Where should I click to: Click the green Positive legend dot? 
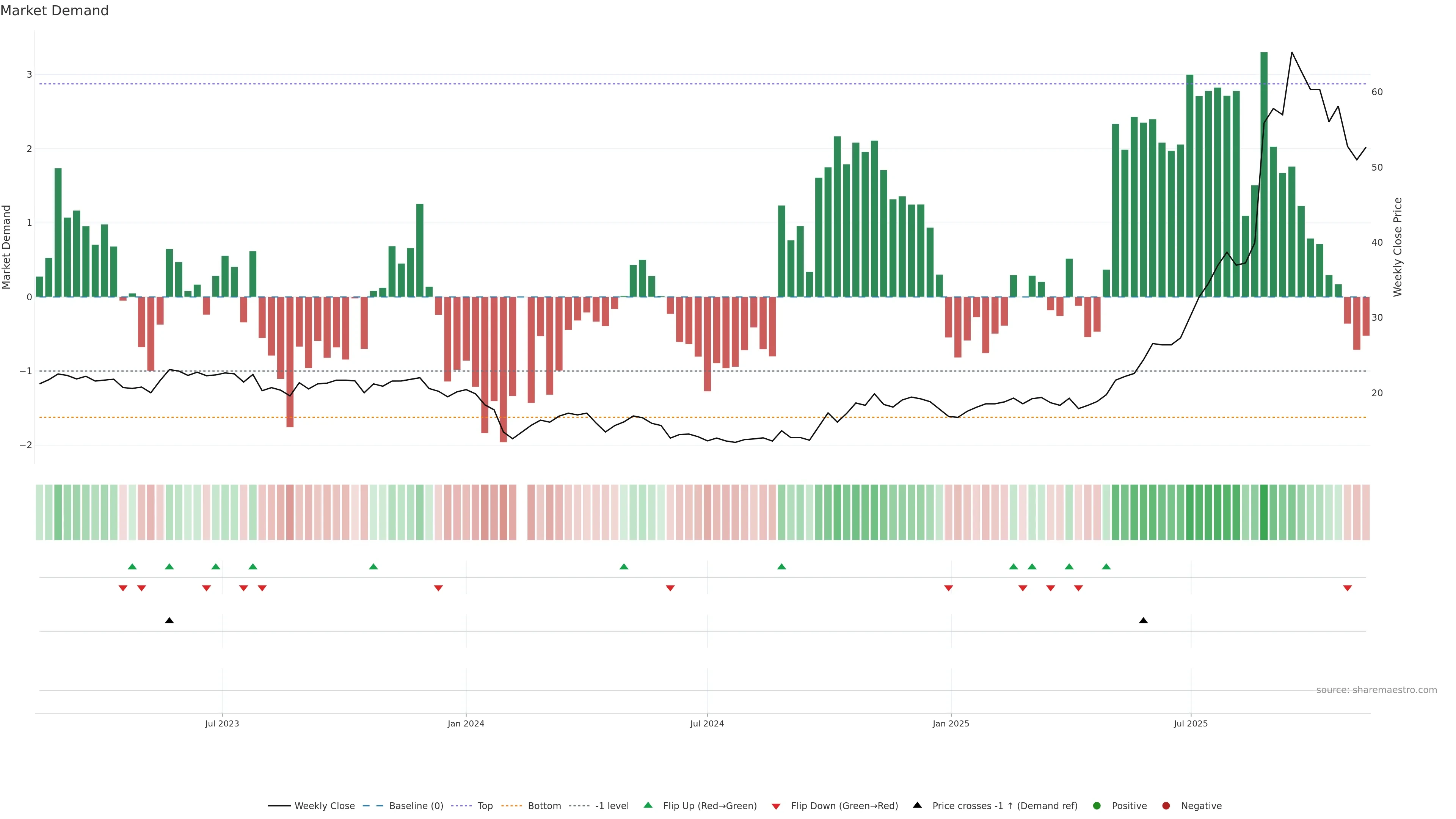[x=1097, y=806]
